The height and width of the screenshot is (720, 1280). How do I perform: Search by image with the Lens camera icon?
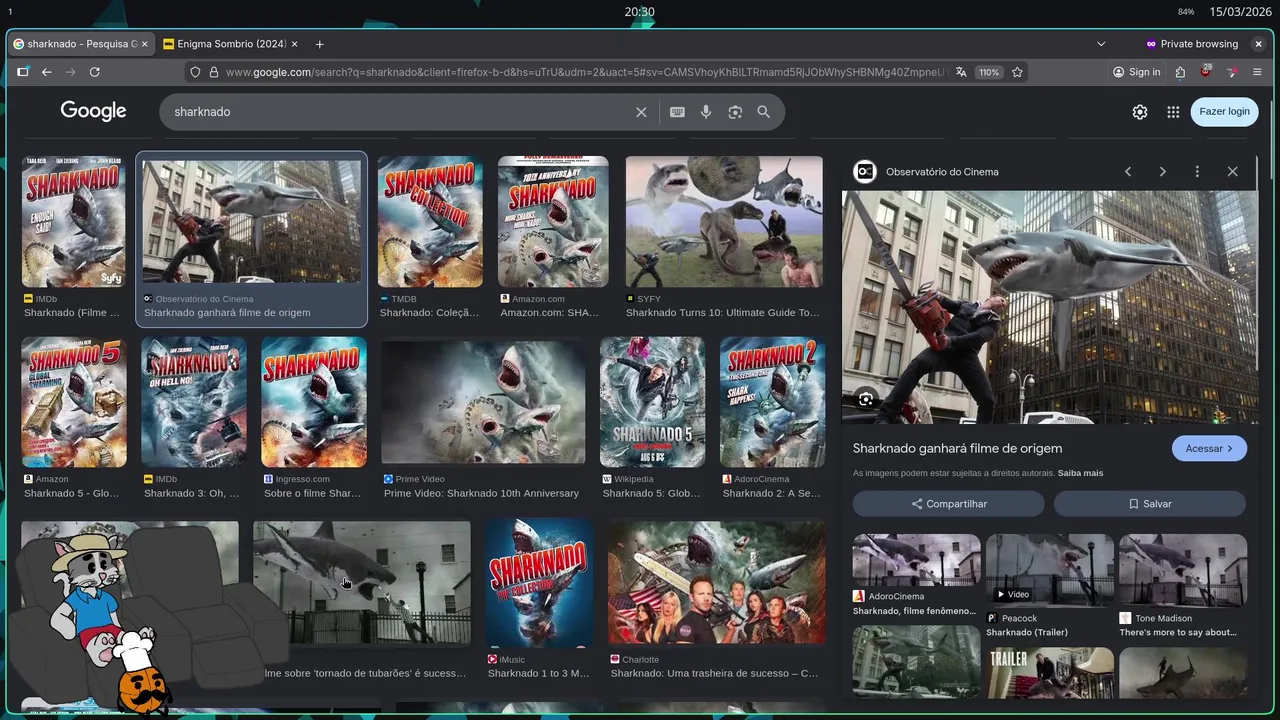(735, 112)
